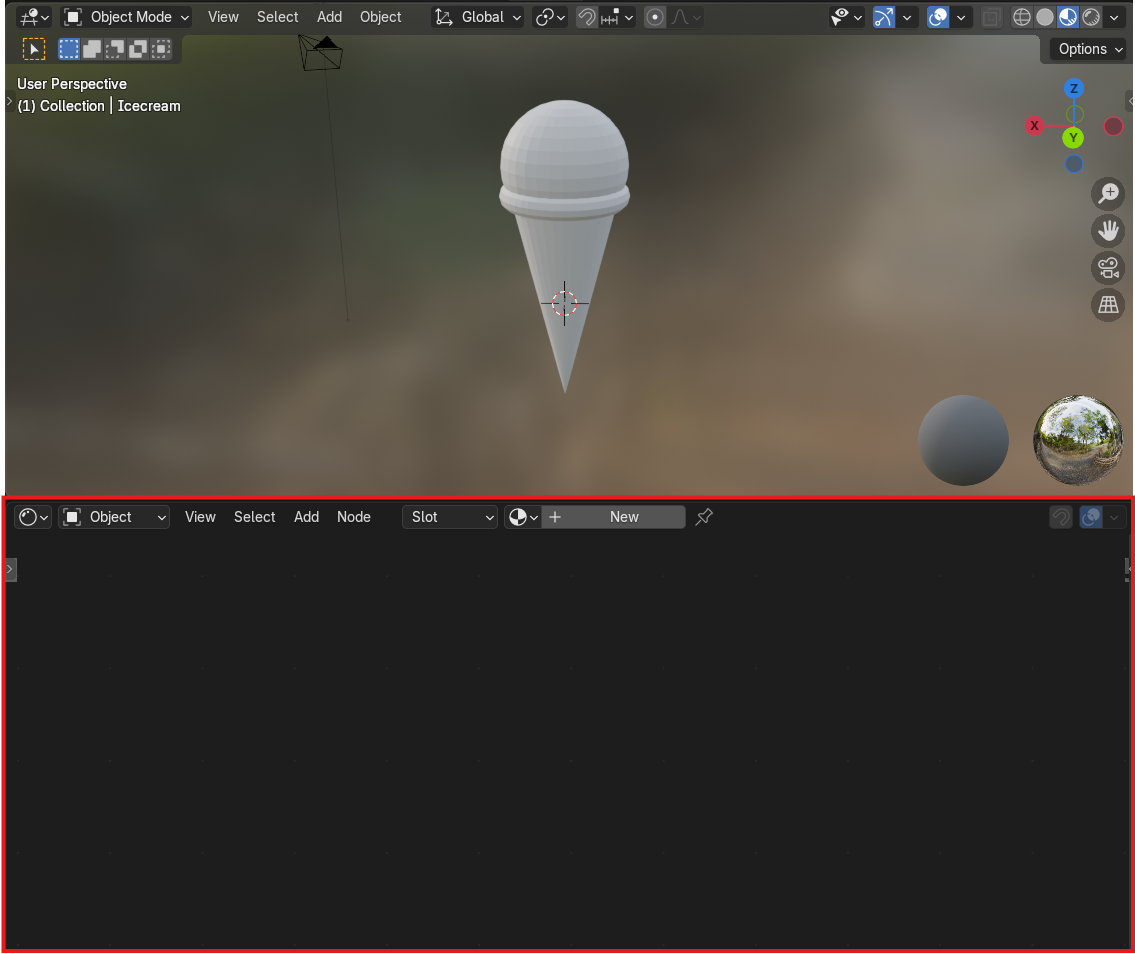1135x954 pixels.
Task: Open the Node menu in shader editor
Action: tap(354, 517)
